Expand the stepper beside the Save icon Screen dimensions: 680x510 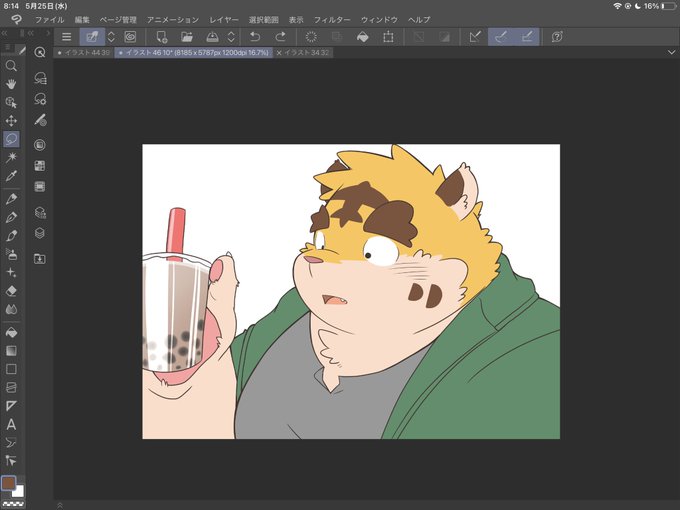pyautogui.click(x=231, y=37)
